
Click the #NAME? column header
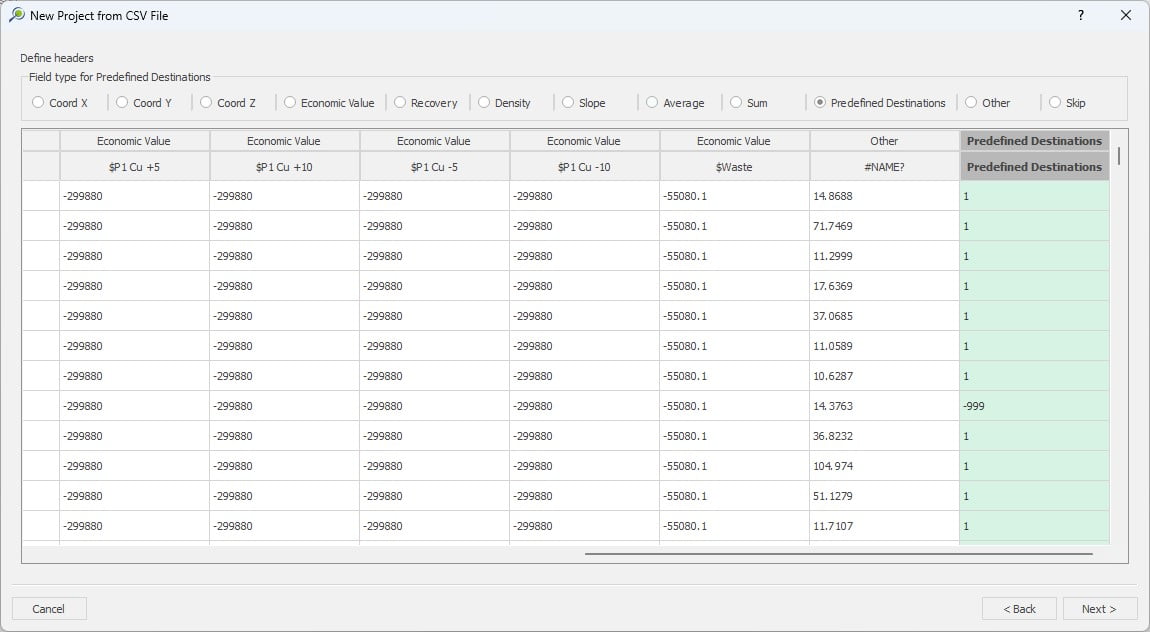click(884, 167)
